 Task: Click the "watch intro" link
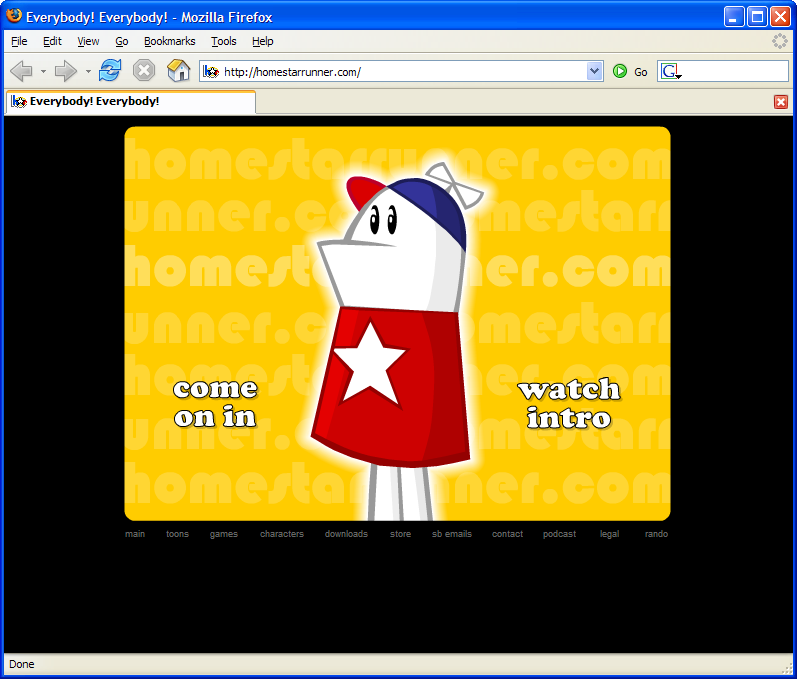coord(569,404)
